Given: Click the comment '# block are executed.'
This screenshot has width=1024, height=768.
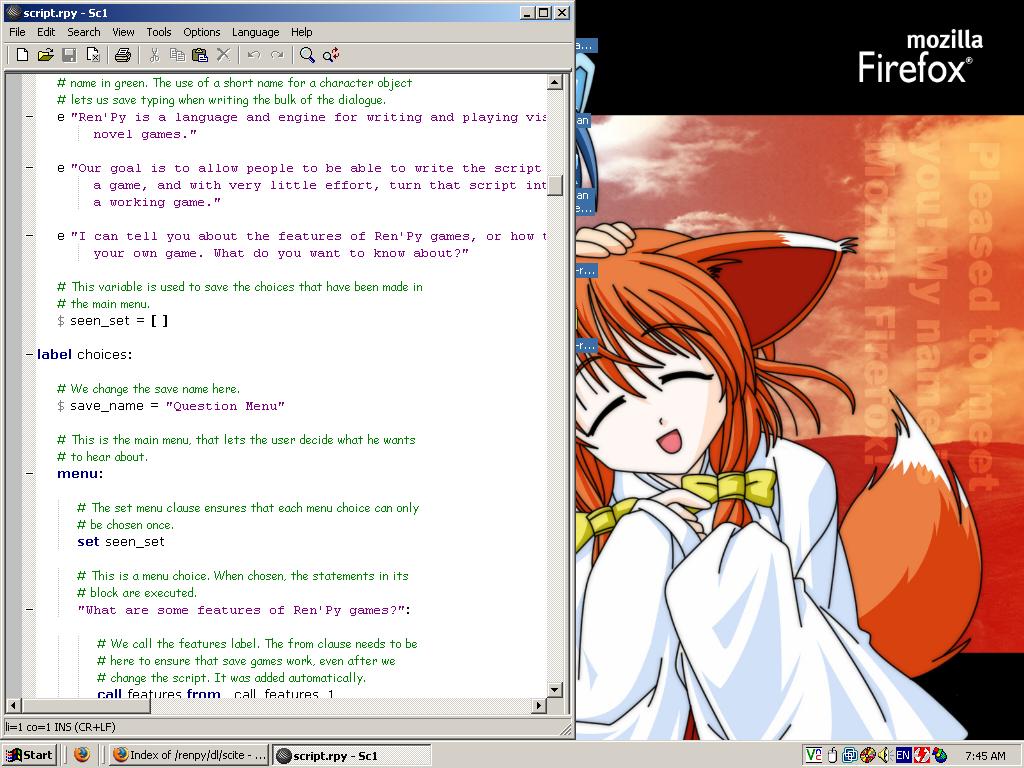Looking at the screenshot, I should click(136, 592).
